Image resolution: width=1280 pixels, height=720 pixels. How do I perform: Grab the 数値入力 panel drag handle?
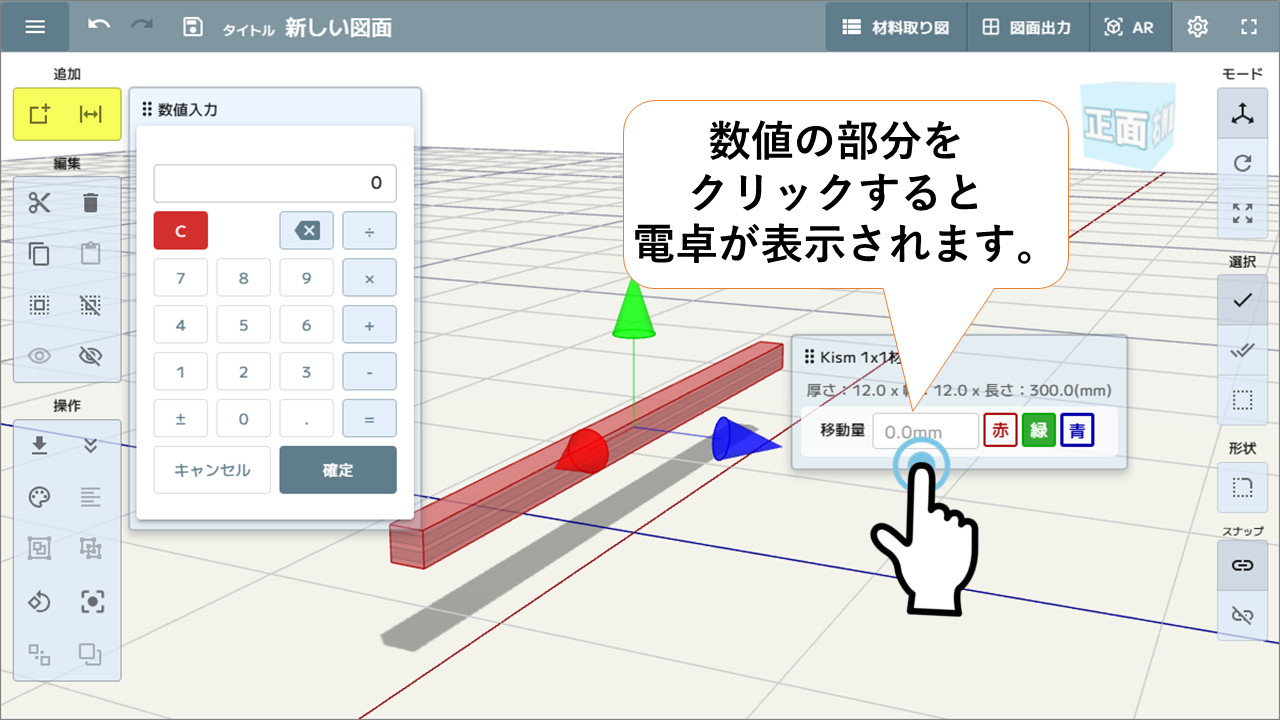coord(148,109)
